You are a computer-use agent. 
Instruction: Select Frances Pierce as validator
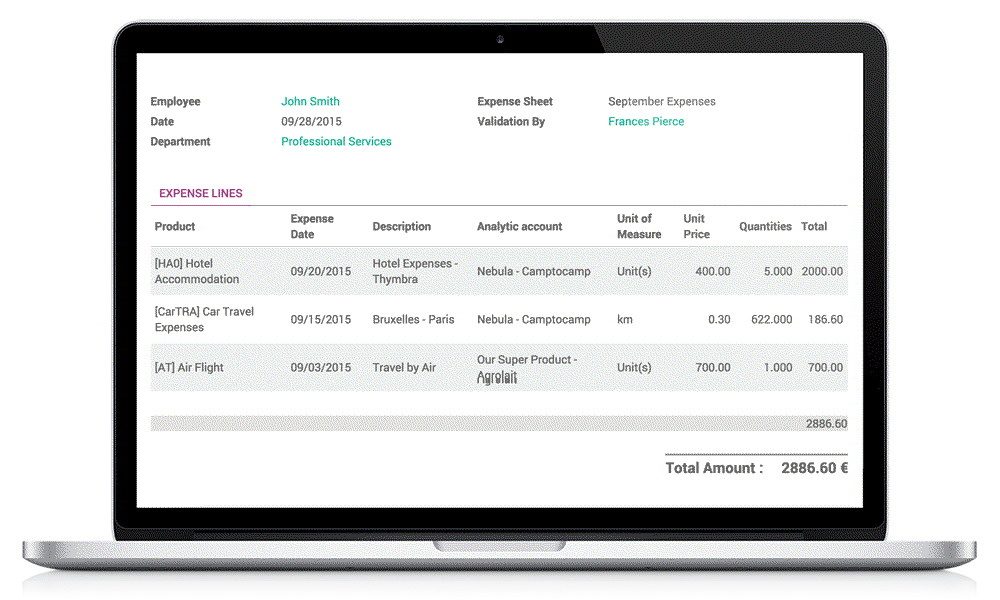(647, 121)
